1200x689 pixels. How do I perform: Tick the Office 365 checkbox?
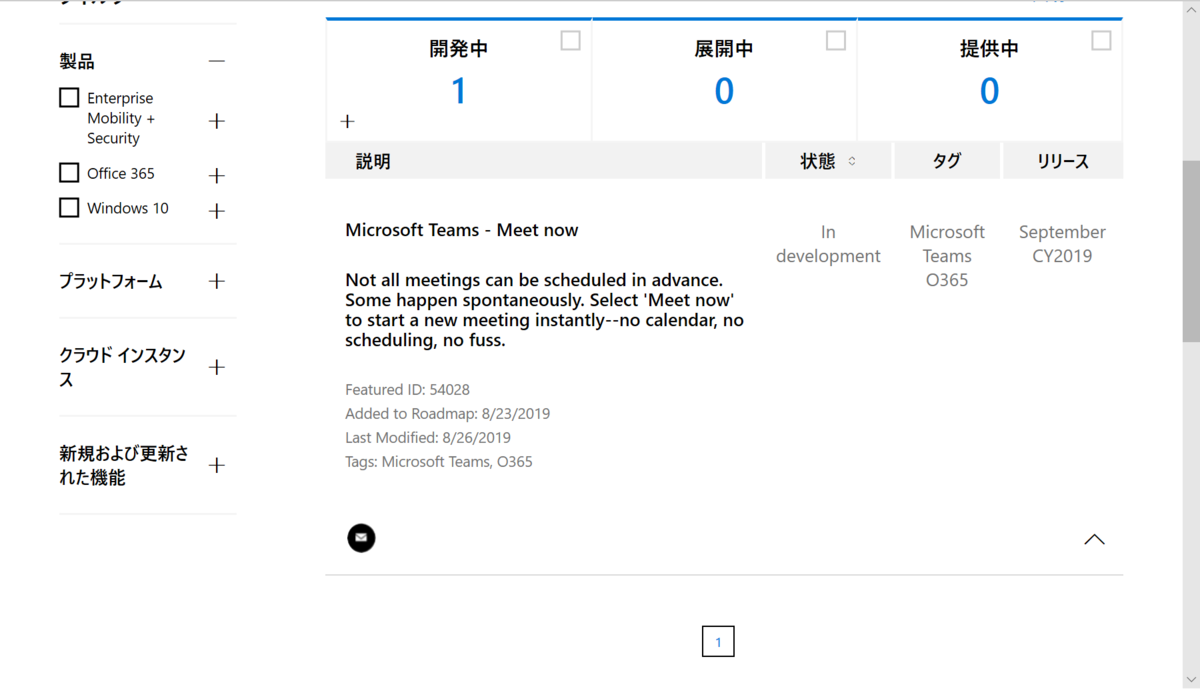pos(69,173)
